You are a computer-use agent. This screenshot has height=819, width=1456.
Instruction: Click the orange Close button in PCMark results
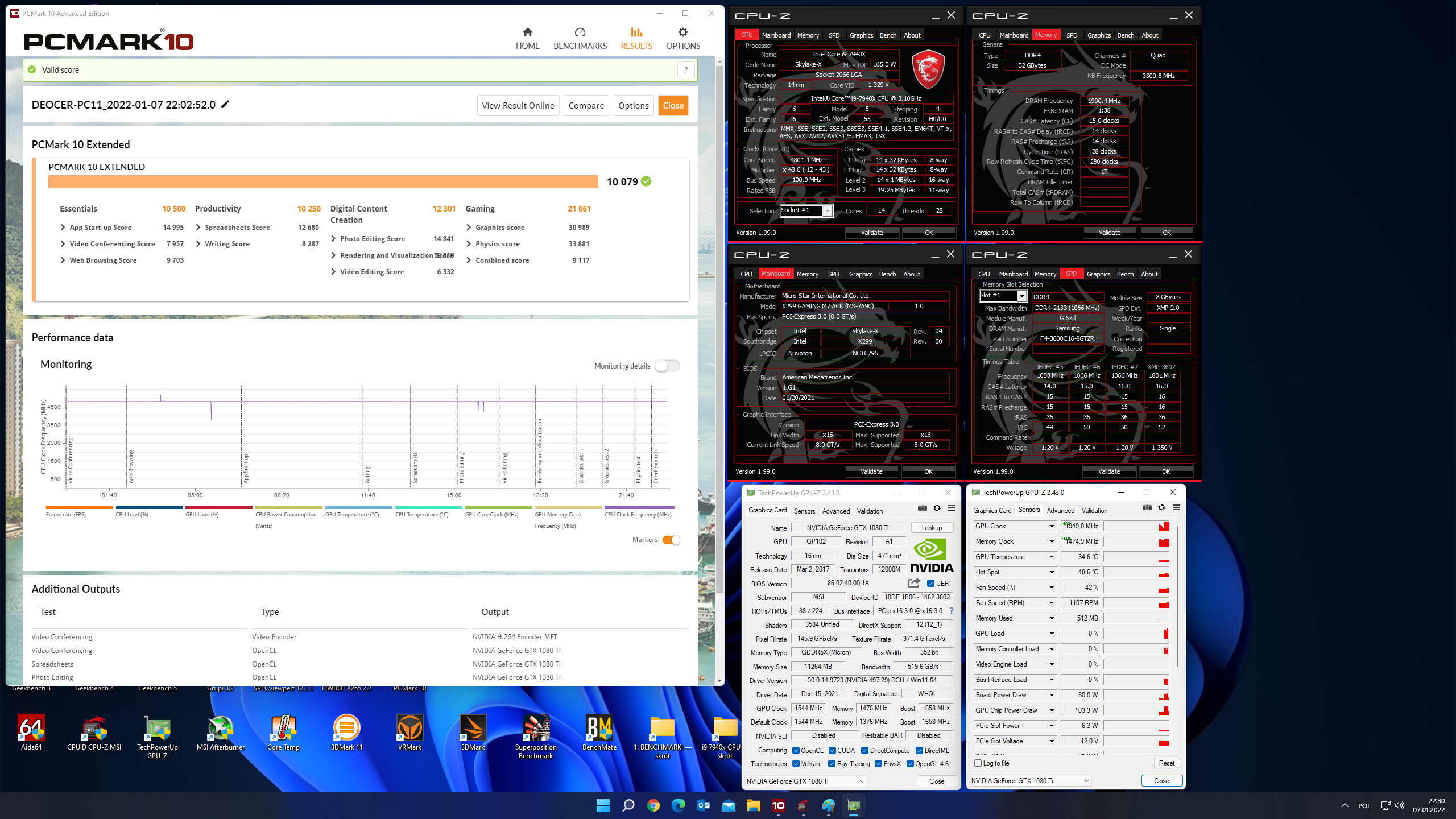coord(673,105)
